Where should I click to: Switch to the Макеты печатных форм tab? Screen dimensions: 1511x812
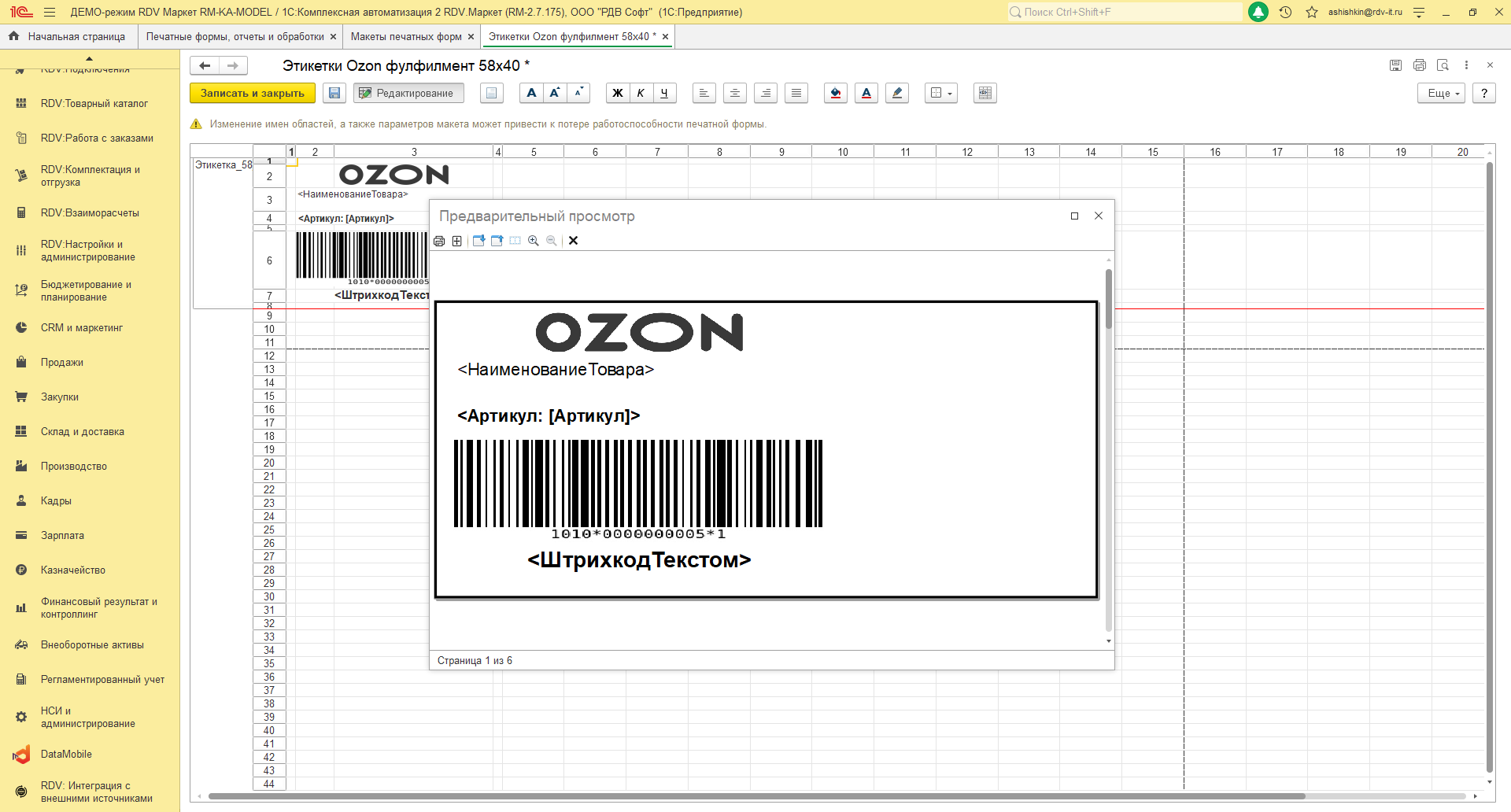click(x=406, y=36)
